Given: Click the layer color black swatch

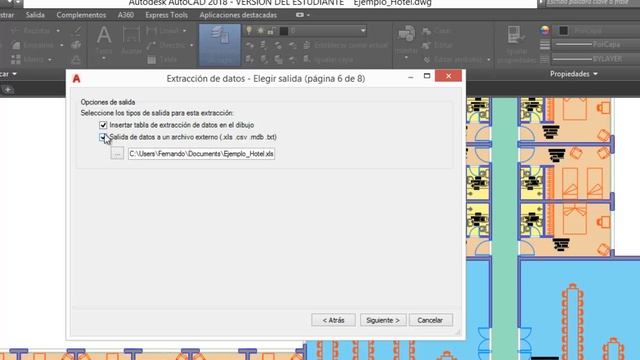Looking at the screenshot, I should click(x=284, y=31).
